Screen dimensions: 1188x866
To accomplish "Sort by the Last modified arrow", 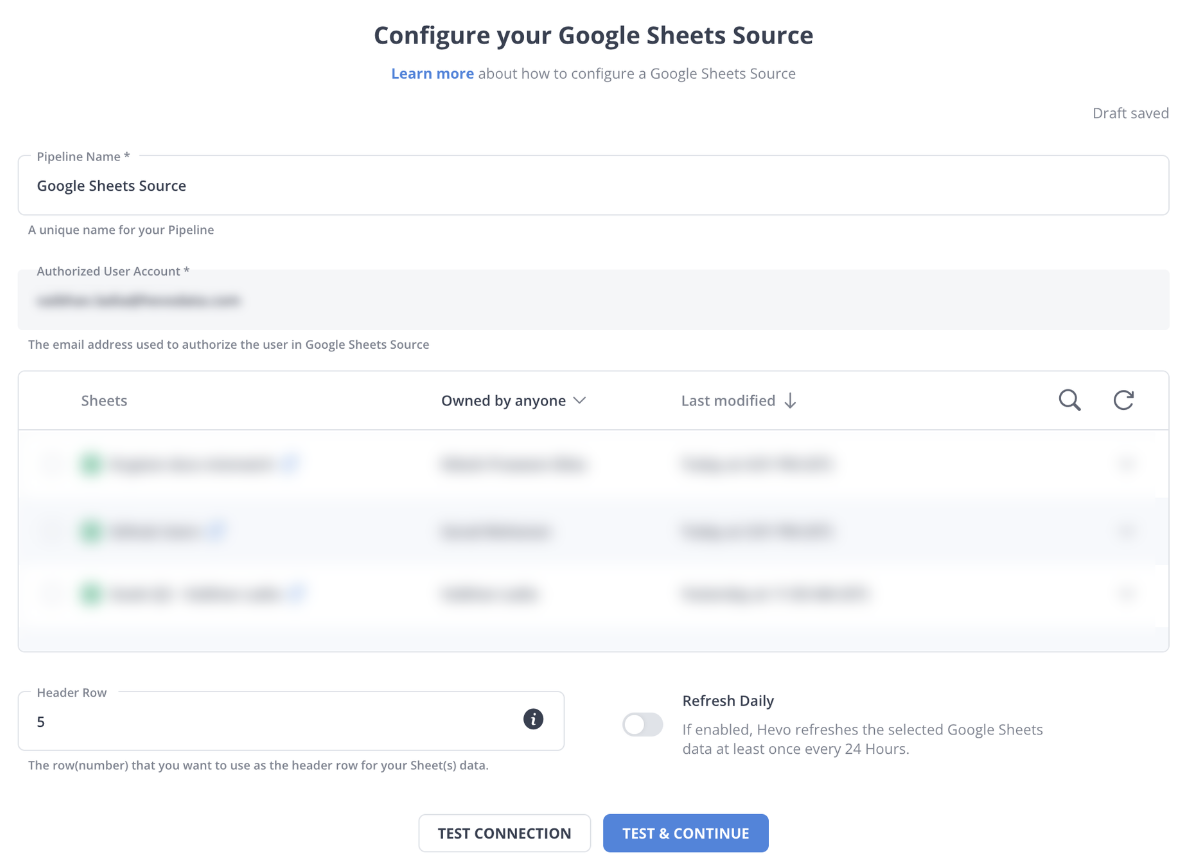I will [x=790, y=400].
